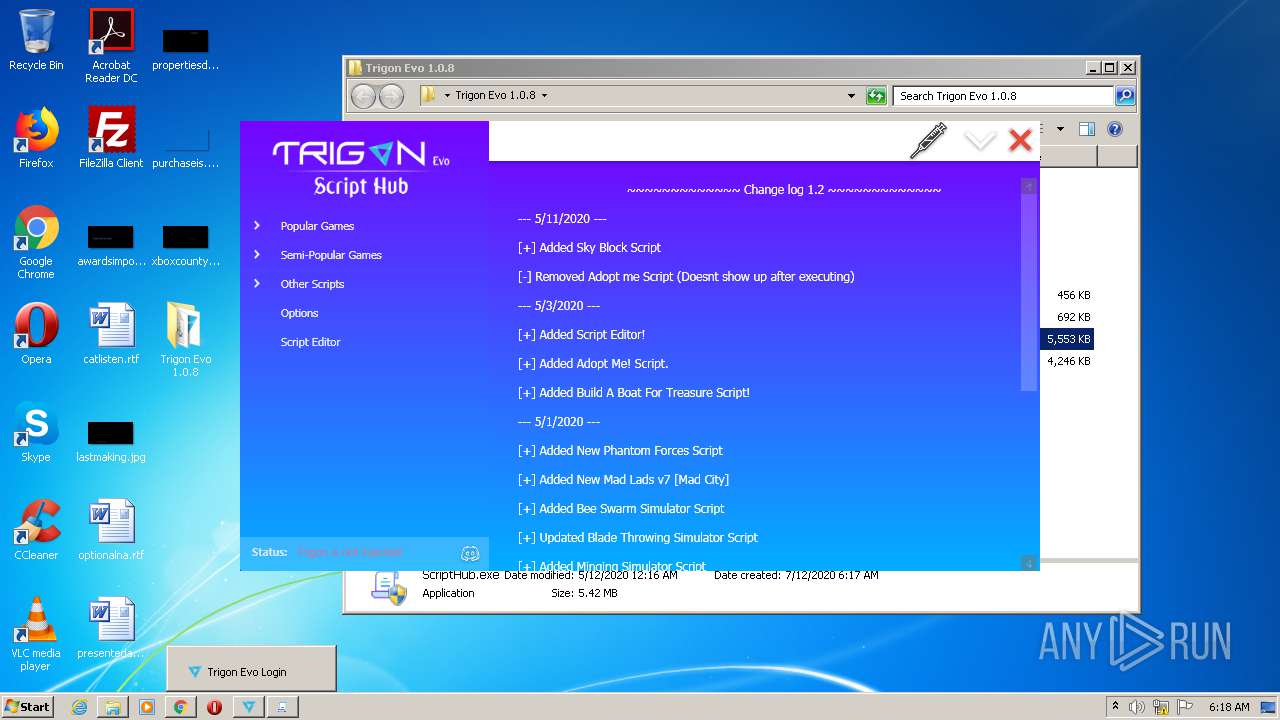Click the Semi-Popular Games label
This screenshot has height=720, width=1280.
[x=331, y=255]
